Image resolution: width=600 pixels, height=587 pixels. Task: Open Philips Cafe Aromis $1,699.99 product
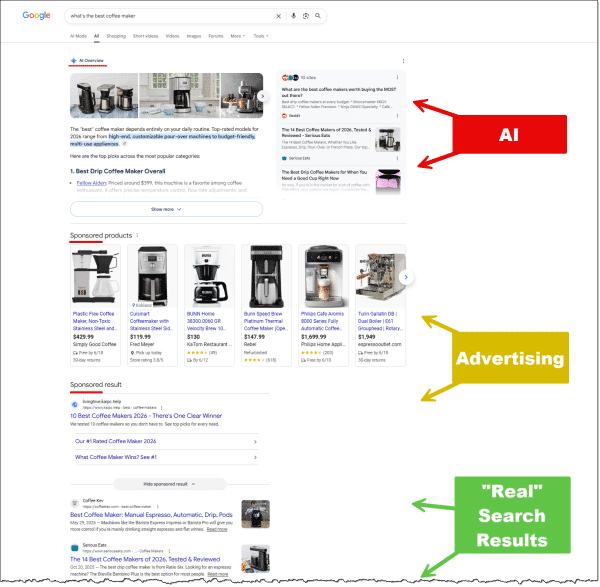pyautogui.click(x=323, y=305)
